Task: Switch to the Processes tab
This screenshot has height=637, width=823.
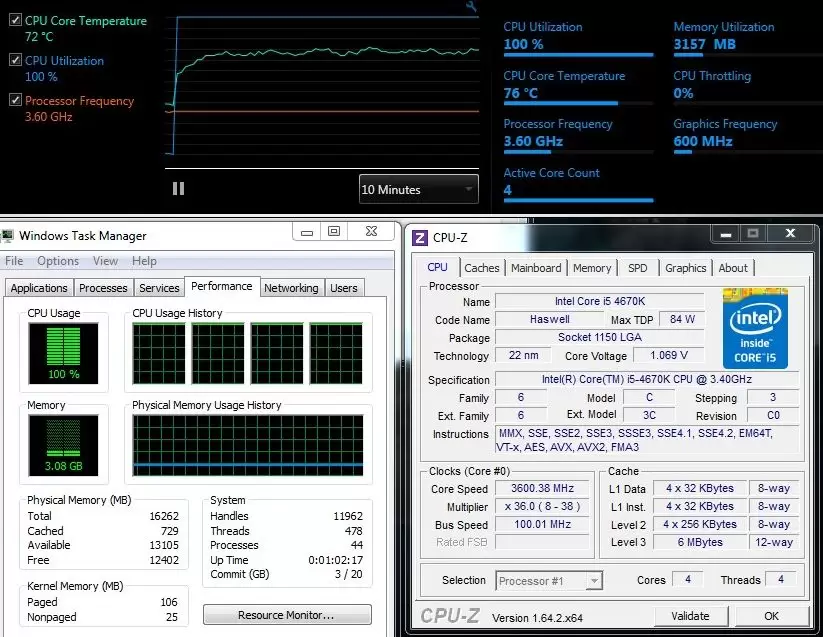Action: point(103,288)
